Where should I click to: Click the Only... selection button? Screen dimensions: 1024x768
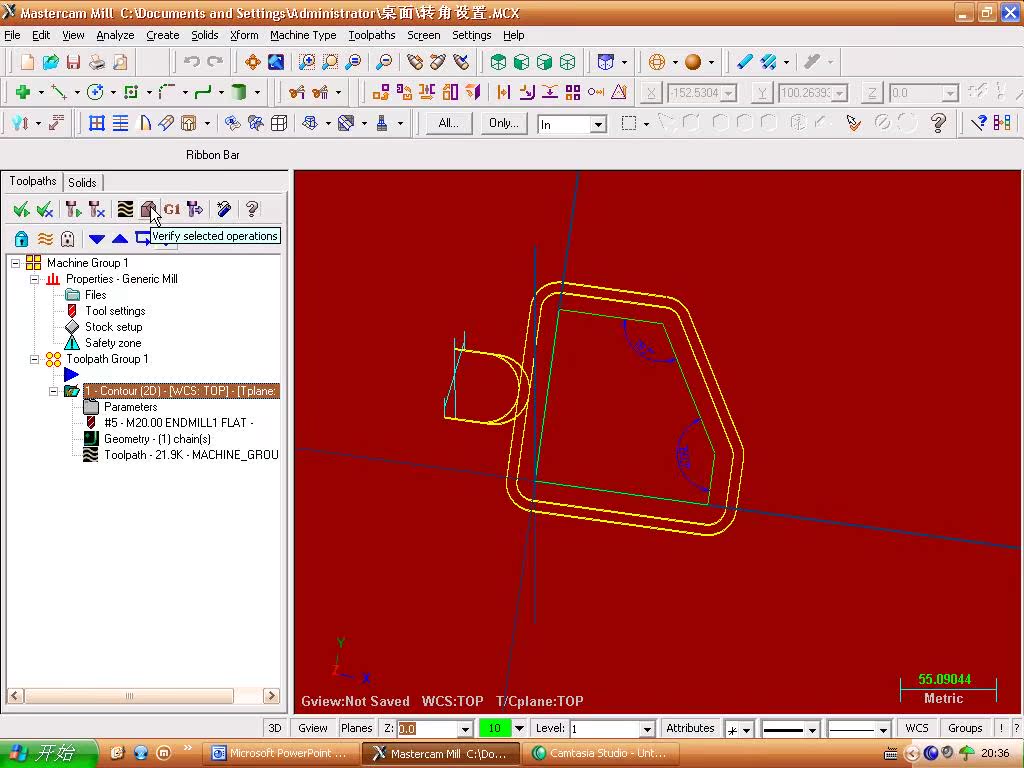tap(504, 123)
